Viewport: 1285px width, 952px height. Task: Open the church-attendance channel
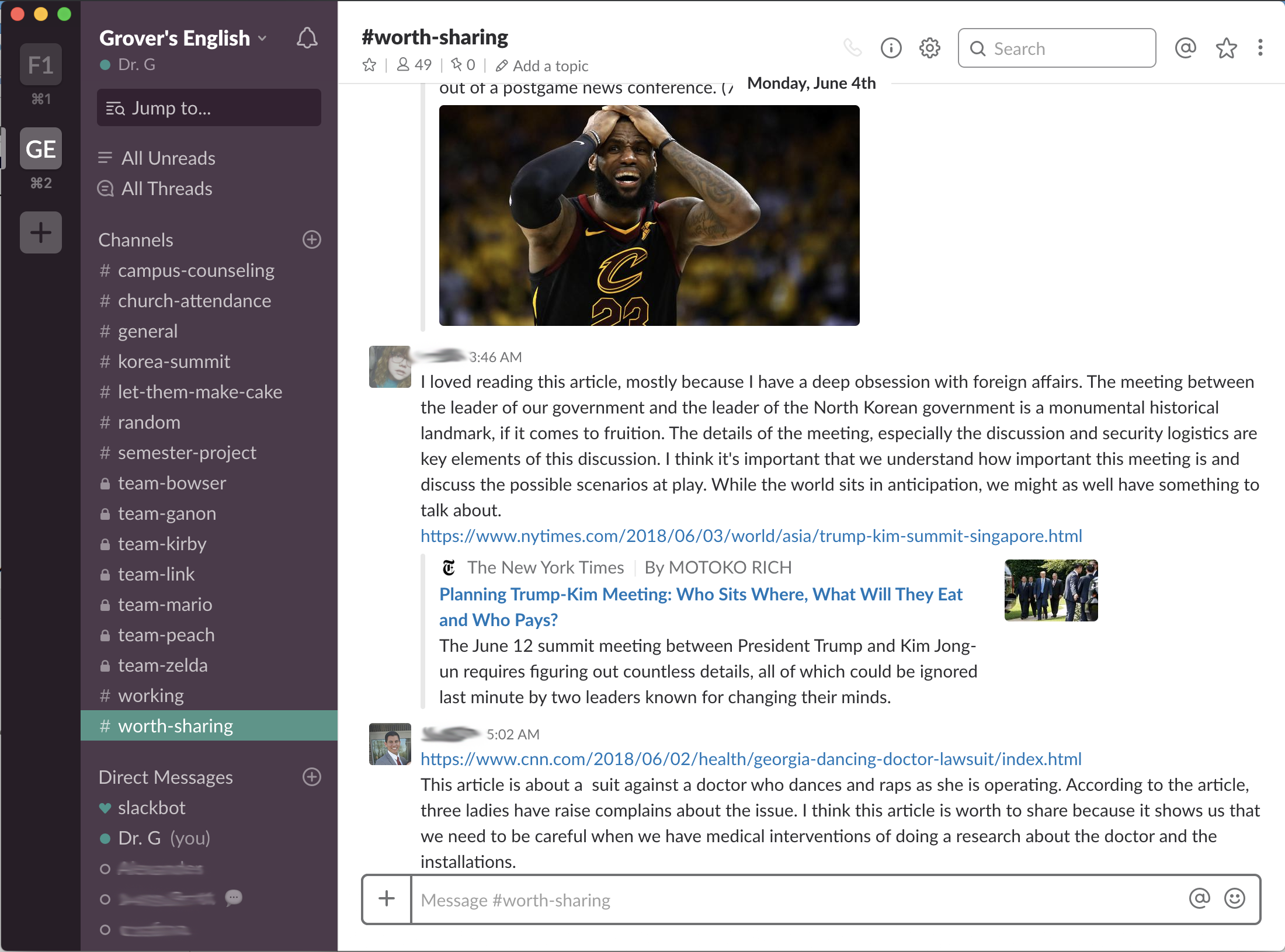pos(209,301)
